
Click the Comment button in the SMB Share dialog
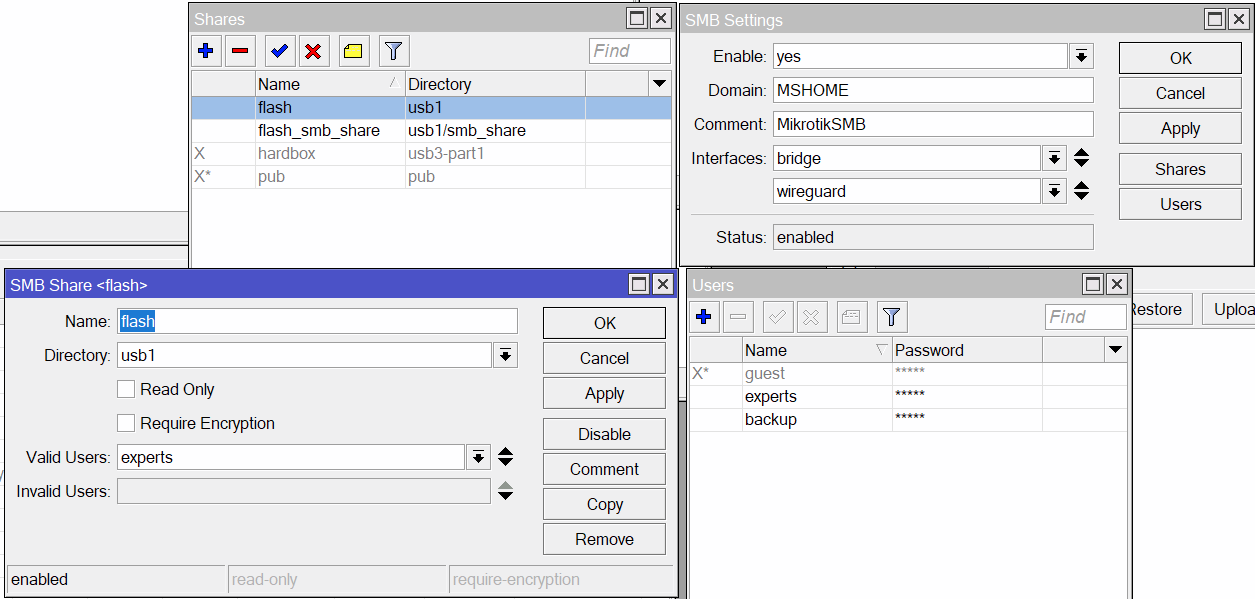click(x=604, y=469)
